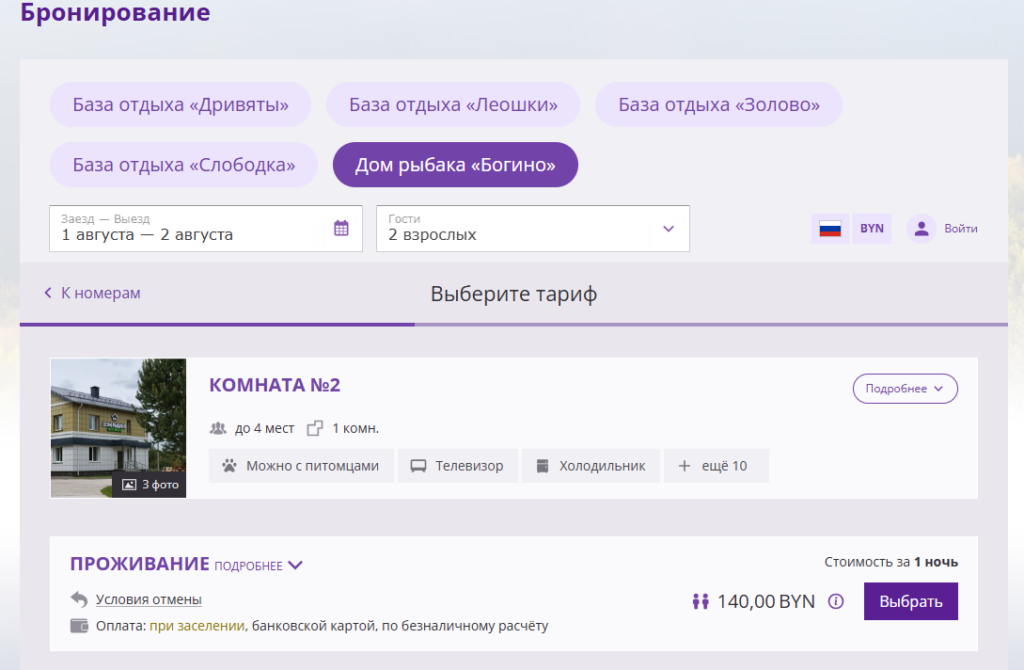The image size is (1024, 670).
Task: Expand ПРОЖИВАНИЕ подробнее chevron
Action: point(295,565)
